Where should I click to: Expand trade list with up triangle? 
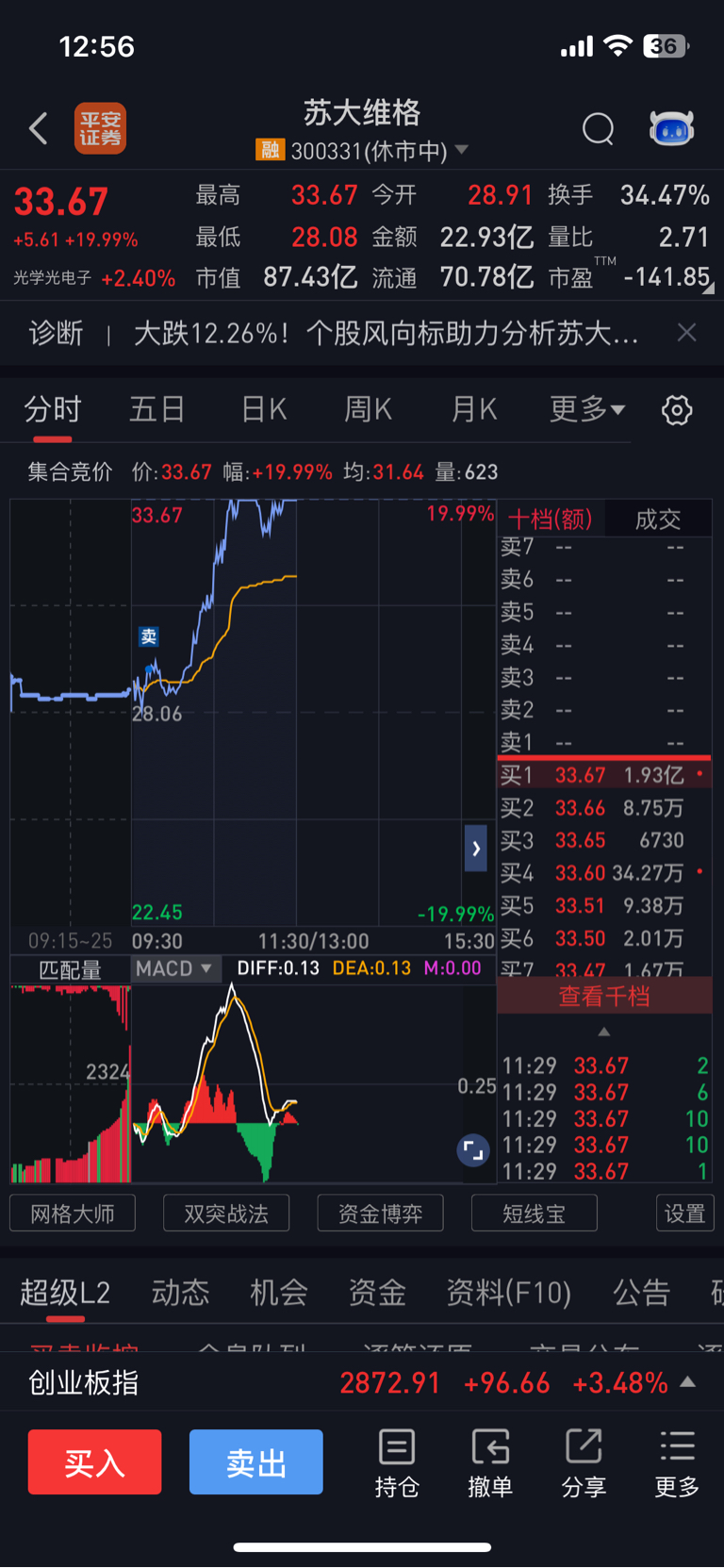604,1032
